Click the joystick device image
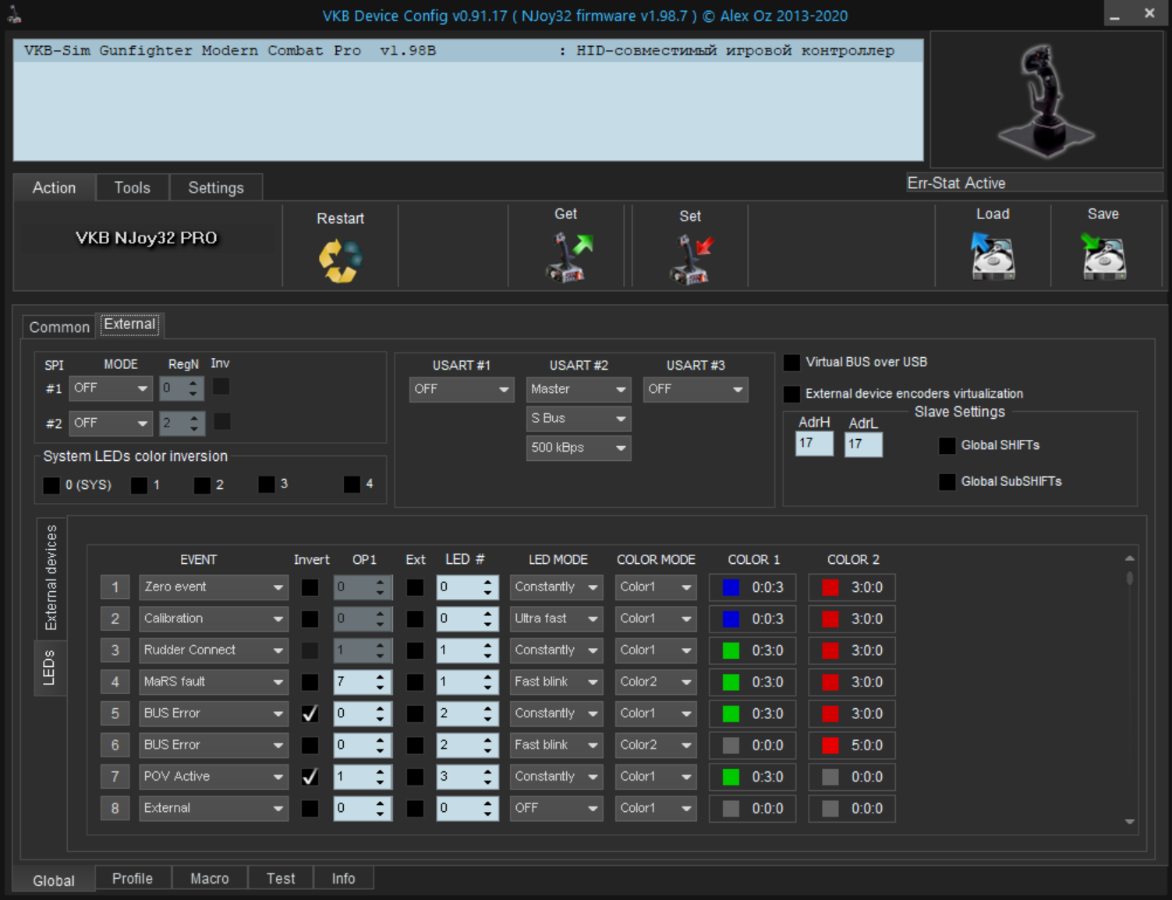Screen dimensions: 1172x900 point(1047,100)
